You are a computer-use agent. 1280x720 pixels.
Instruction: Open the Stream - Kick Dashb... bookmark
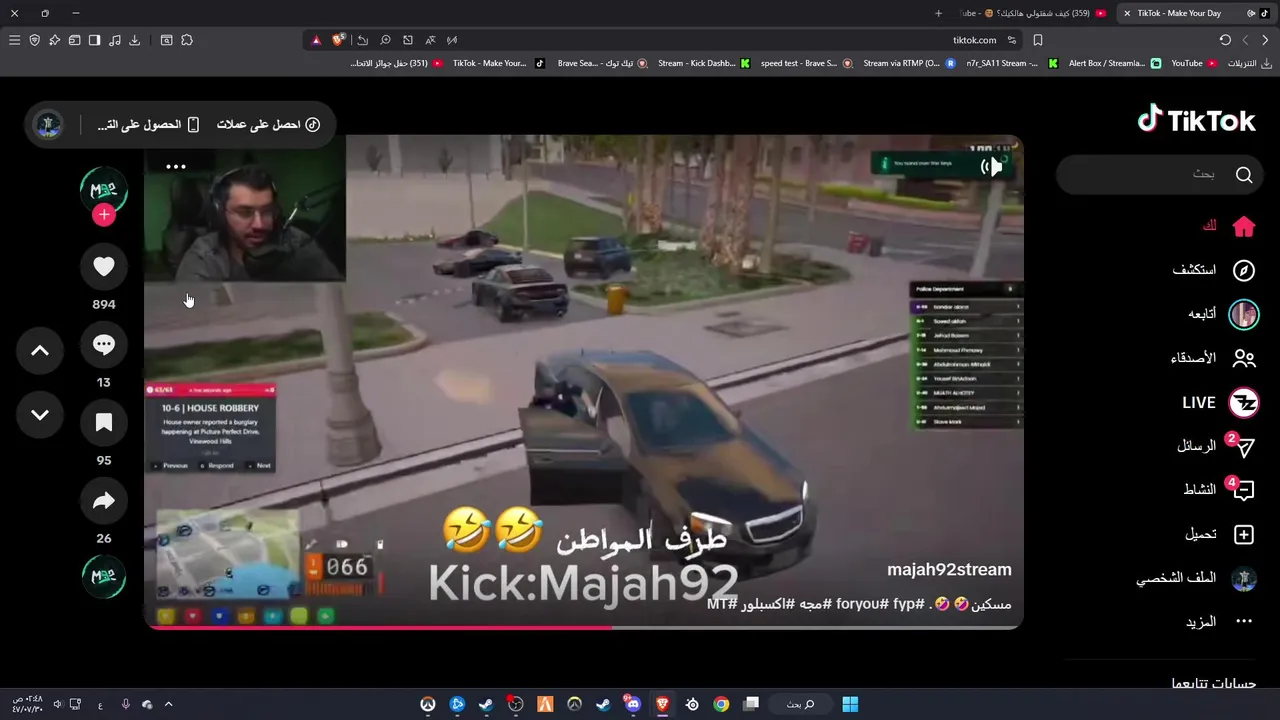(704, 63)
